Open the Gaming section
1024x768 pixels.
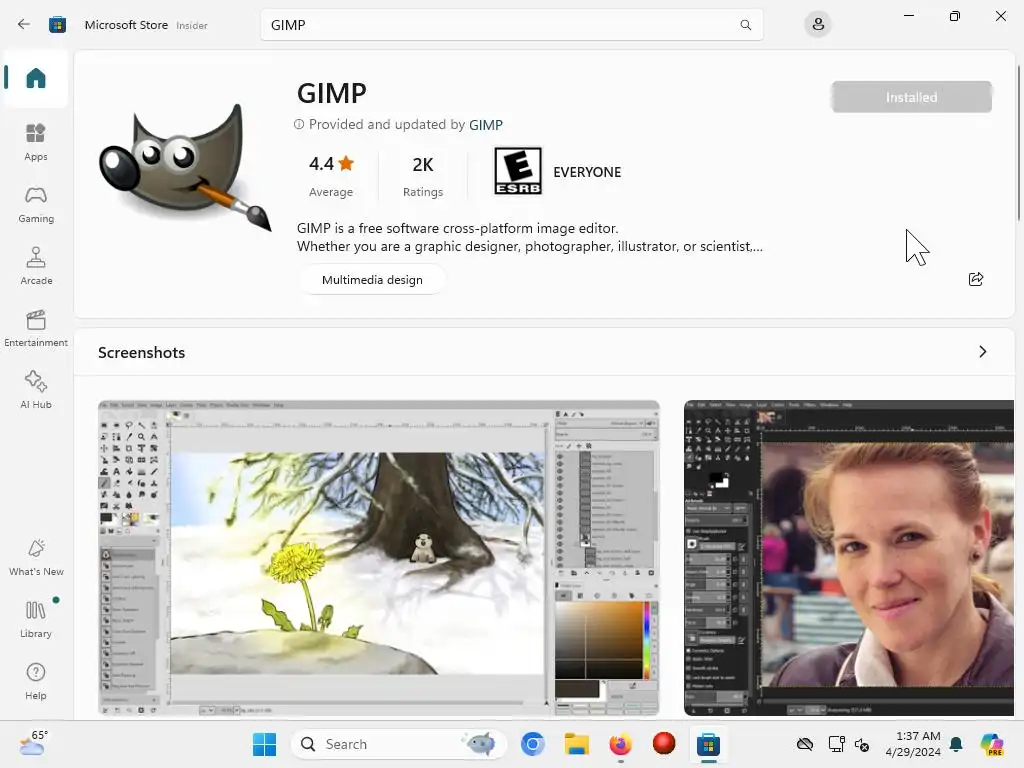(x=36, y=204)
